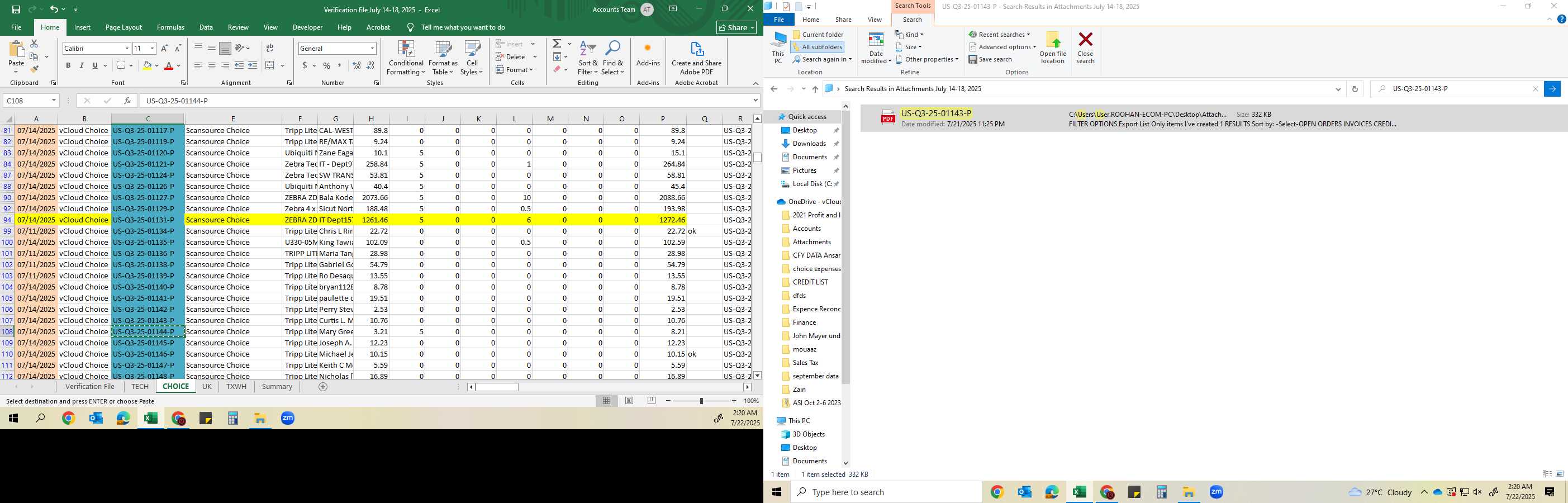Switch to the TECH sheet tab
Viewport: 1568px width, 503px height.
[x=139, y=387]
